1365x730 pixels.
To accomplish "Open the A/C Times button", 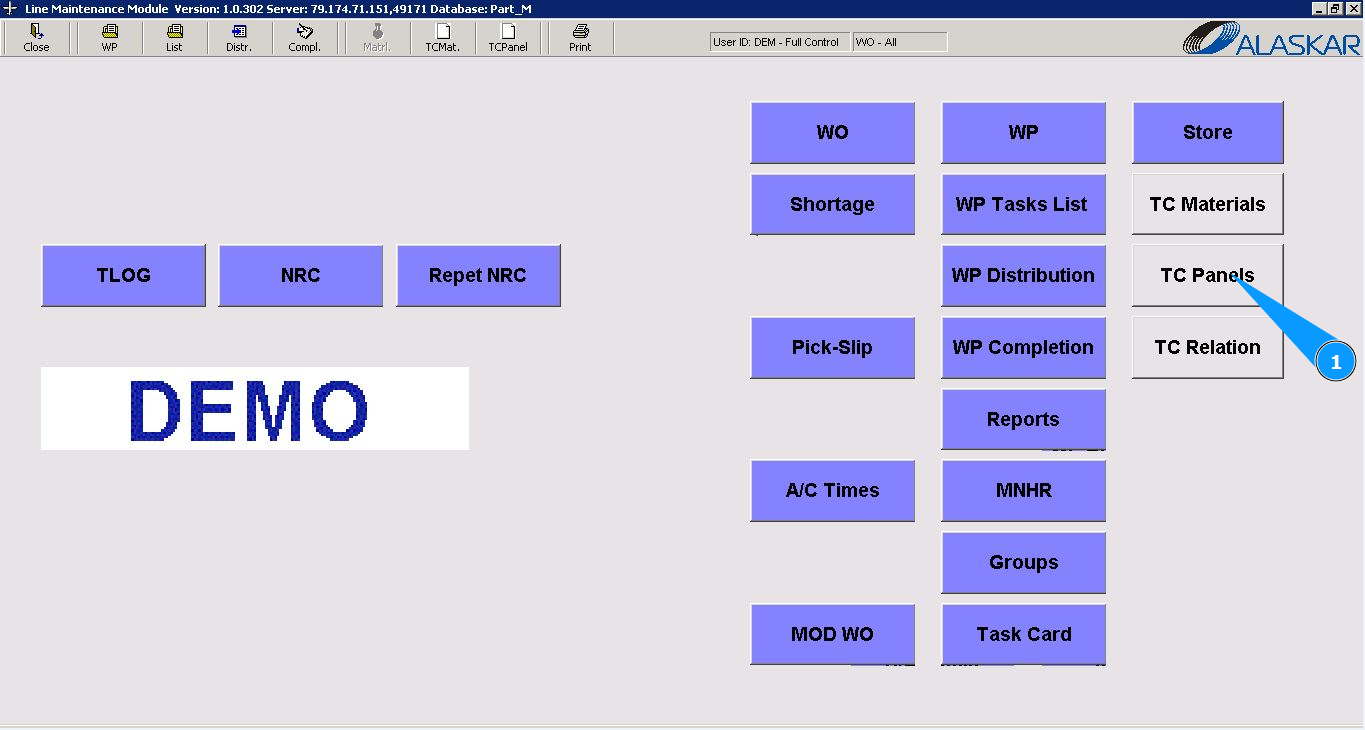I will point(832,490).
